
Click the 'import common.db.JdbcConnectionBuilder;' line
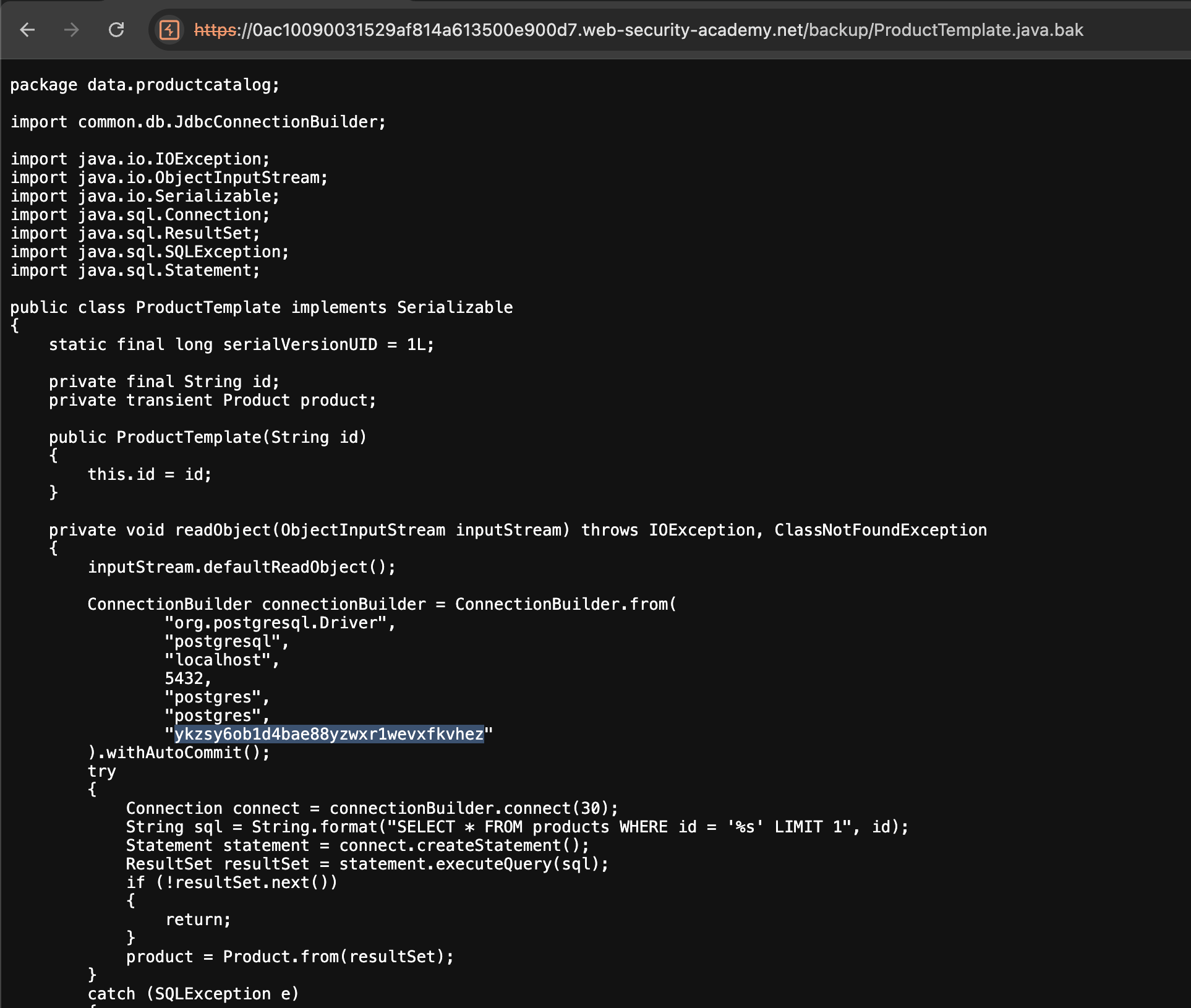pyautogui.click(x=198, y=122)
